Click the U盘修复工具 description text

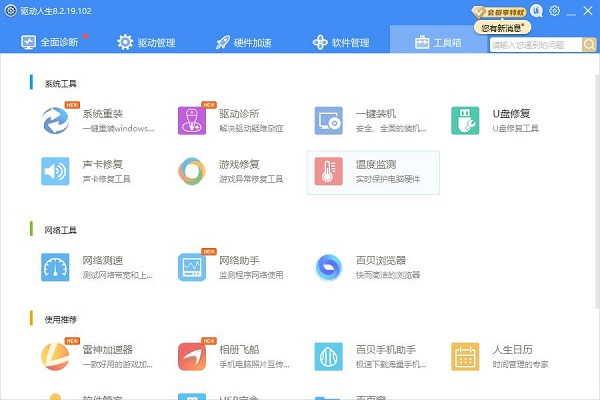[515, 128]
